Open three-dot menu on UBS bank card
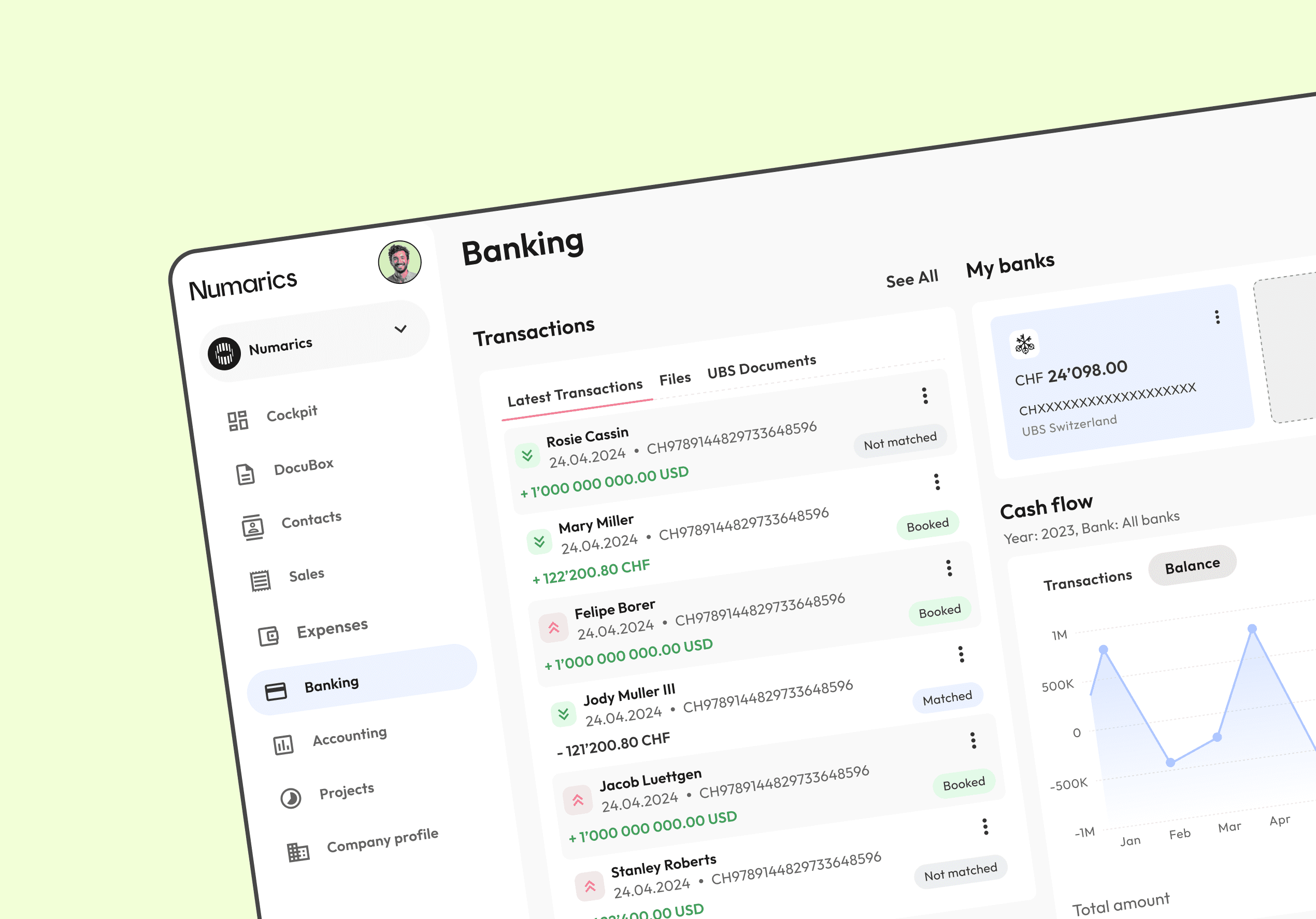 pyautogui.click(x=1218, y=317)
